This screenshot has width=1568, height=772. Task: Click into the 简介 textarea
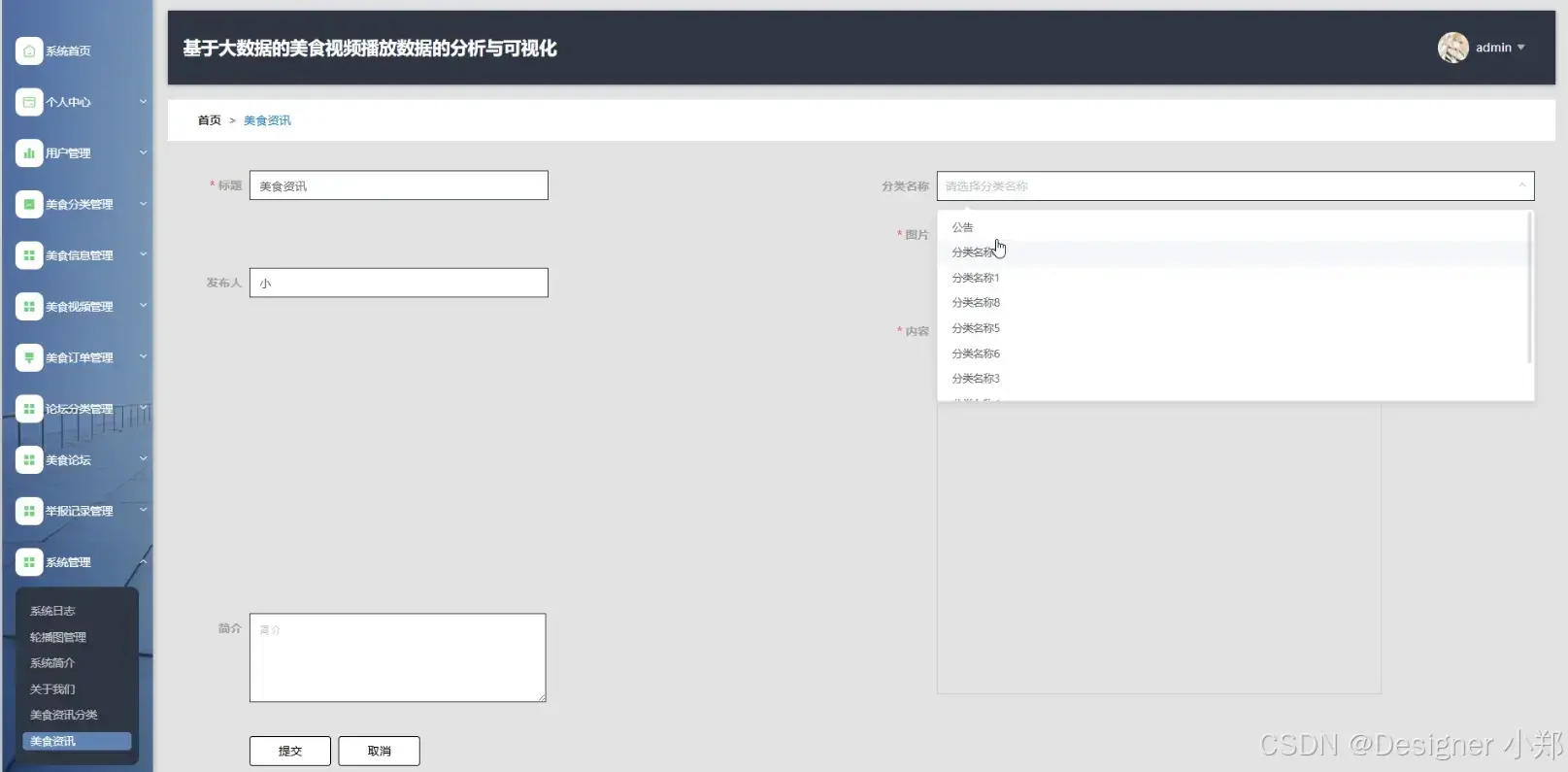pyautogui.click(x=398, y=657)
